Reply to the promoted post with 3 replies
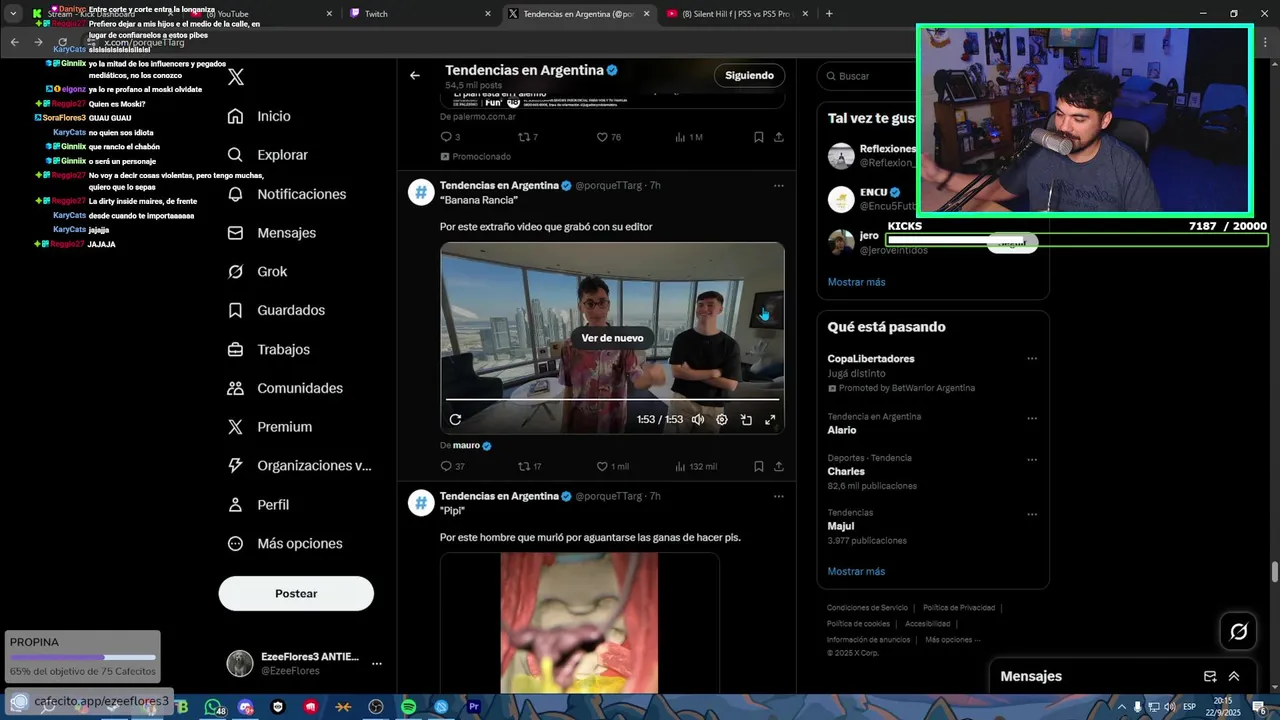 coord(450,137)
